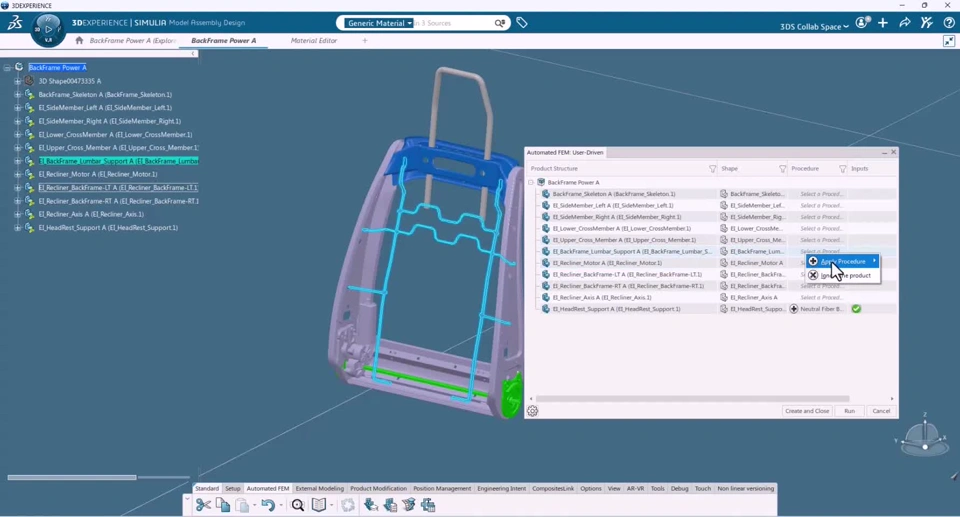The width and height of the screenshot is (960, 517).
Task: Click the Run button
Action: tap(849, 411)
